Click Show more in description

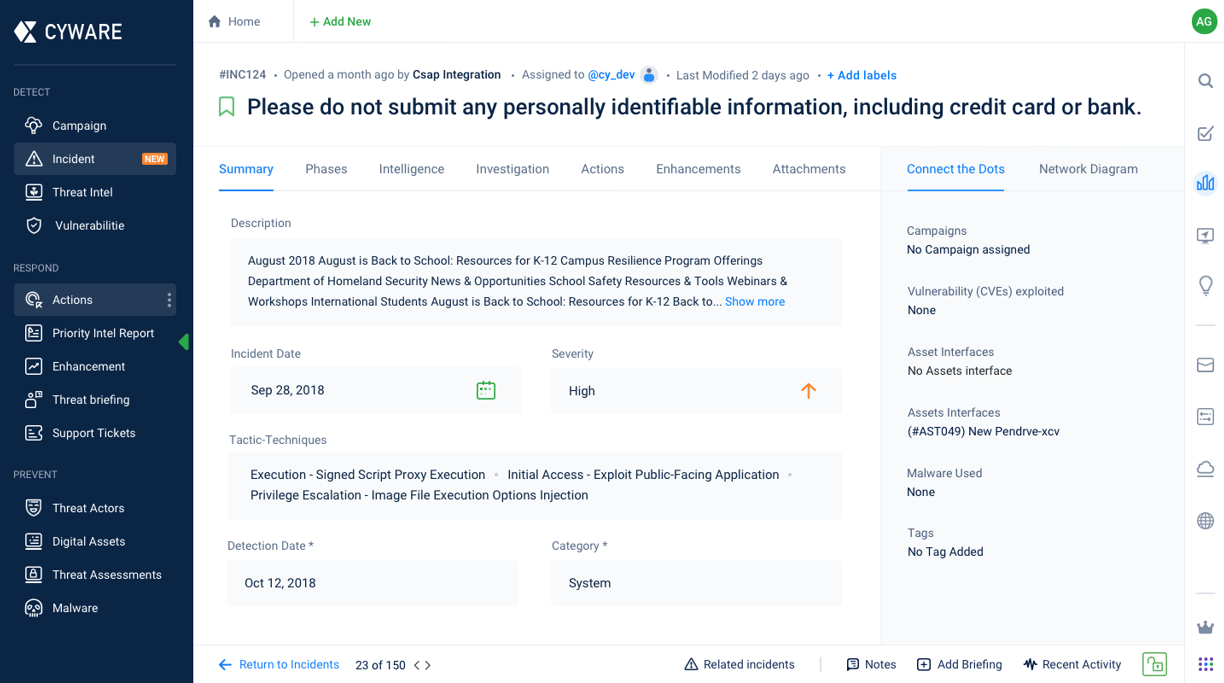click(x=755, y=302)
